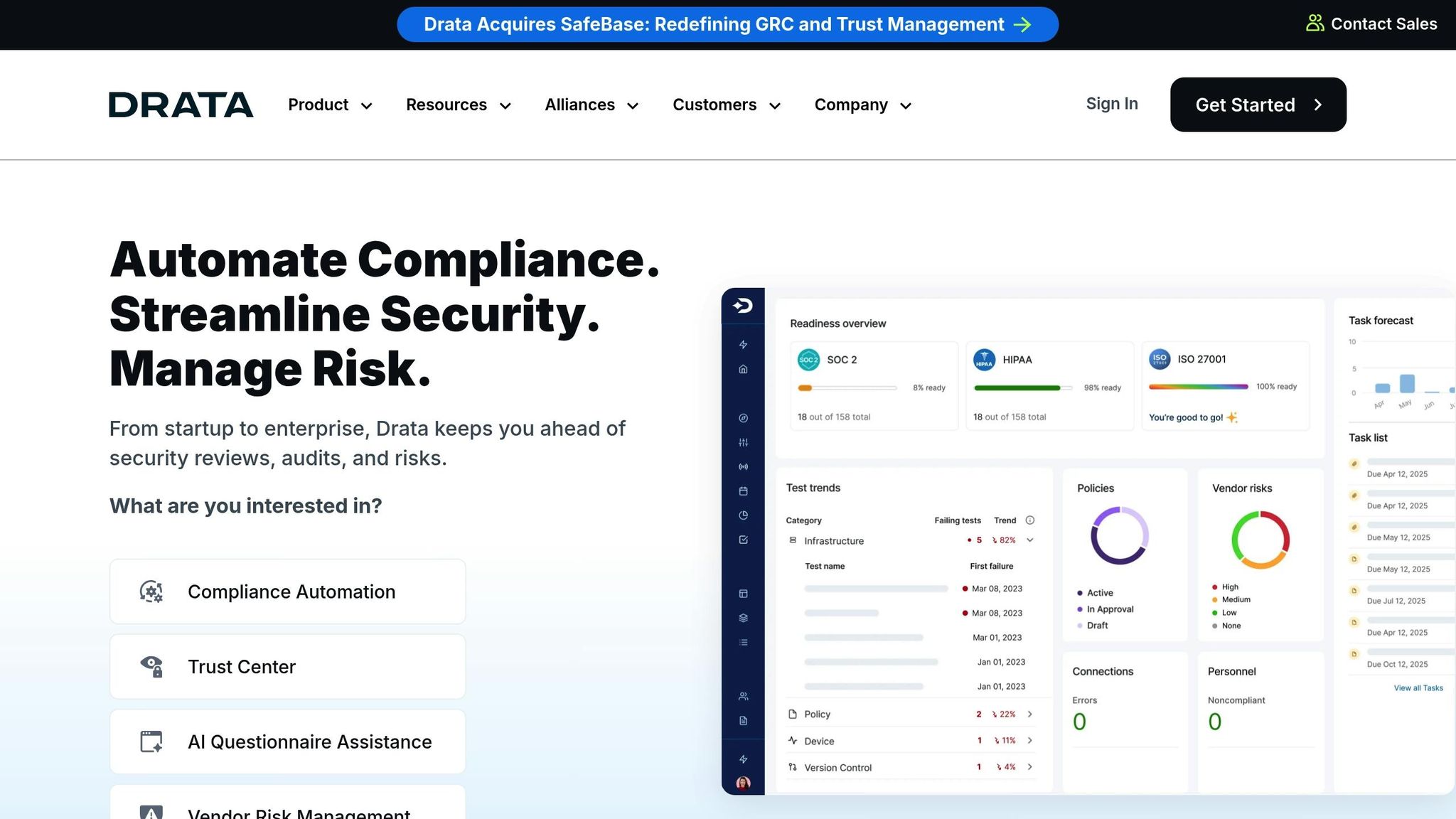Expand the Resources menu chevron
The height and width of the screenshot is (819, 1456).
(505, 106)
